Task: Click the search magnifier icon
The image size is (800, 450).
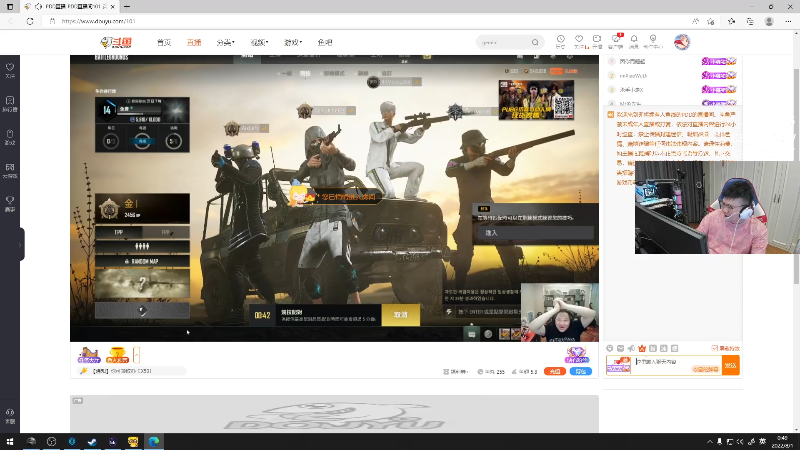Action: tap(535, 42)
